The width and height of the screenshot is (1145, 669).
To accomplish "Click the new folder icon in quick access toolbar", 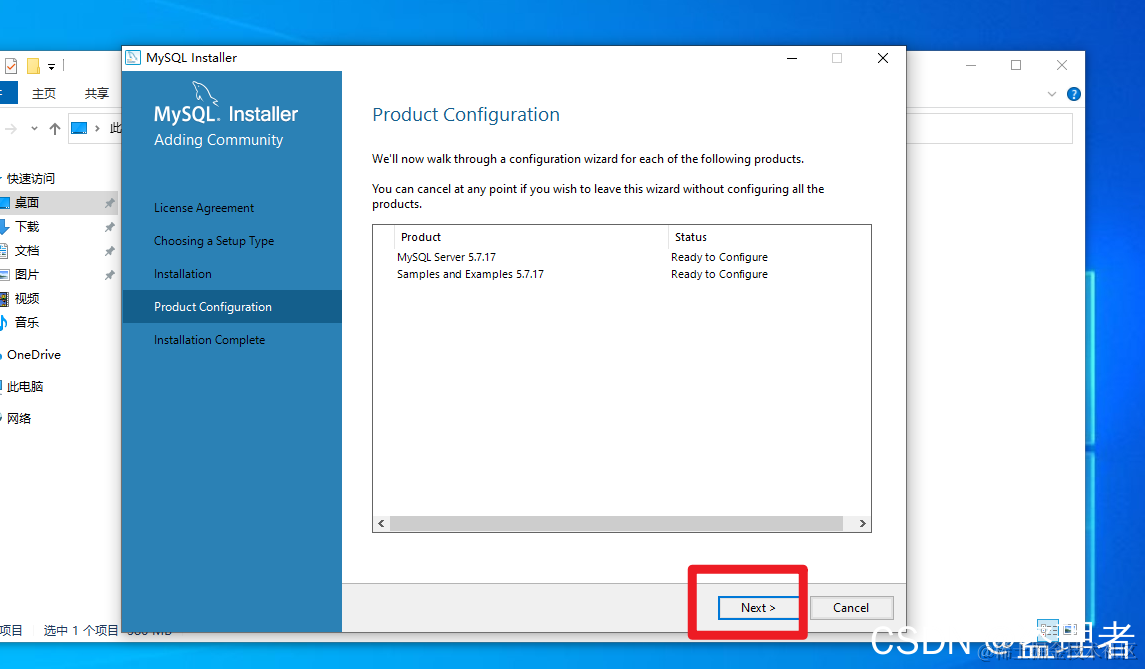I will click(33, 66).
